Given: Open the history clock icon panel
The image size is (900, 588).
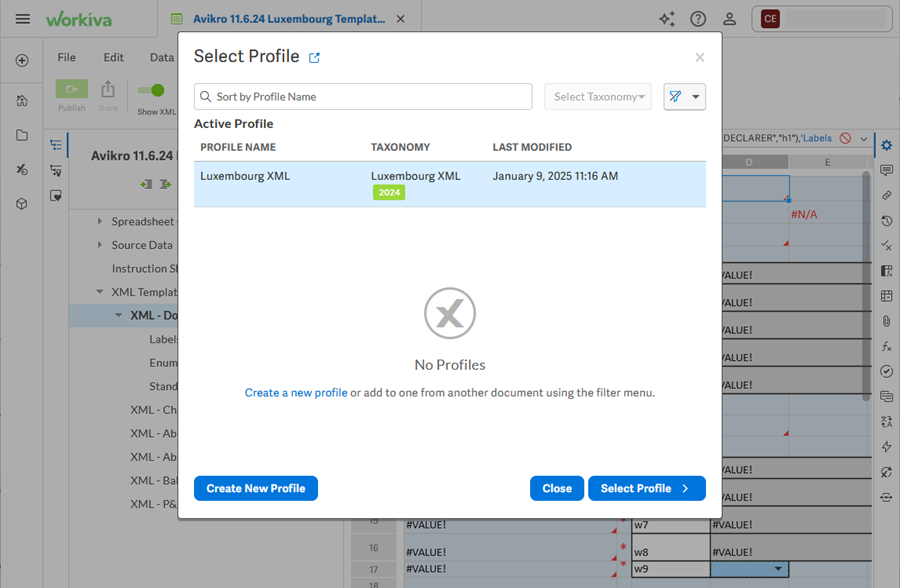Looking at the screenshot, I should [887, 220].
